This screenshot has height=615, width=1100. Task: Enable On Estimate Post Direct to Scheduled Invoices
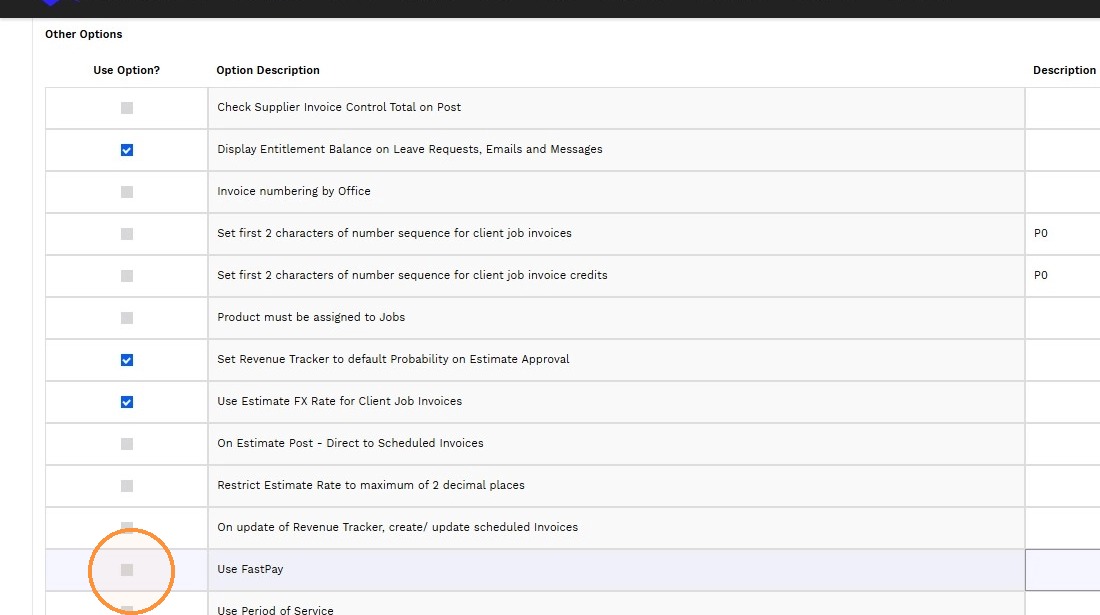click(127, 444)
